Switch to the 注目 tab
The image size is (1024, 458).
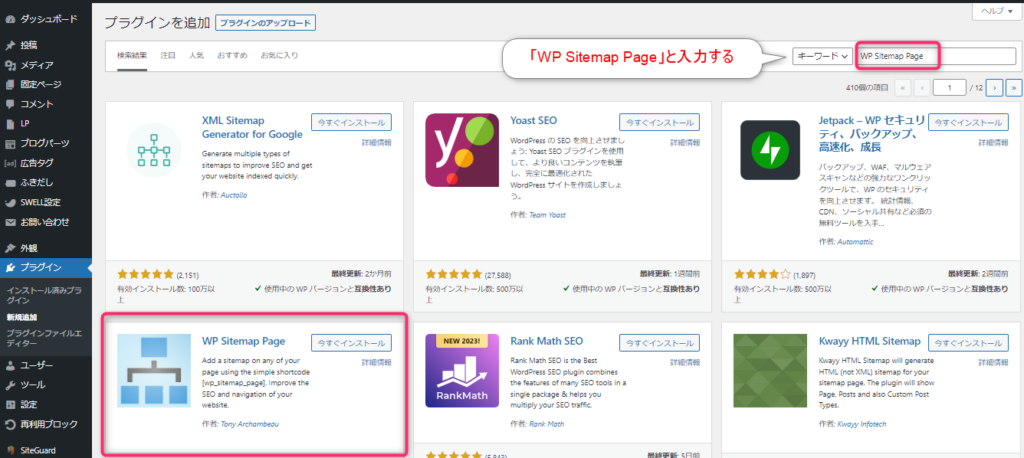click(168, 56)
